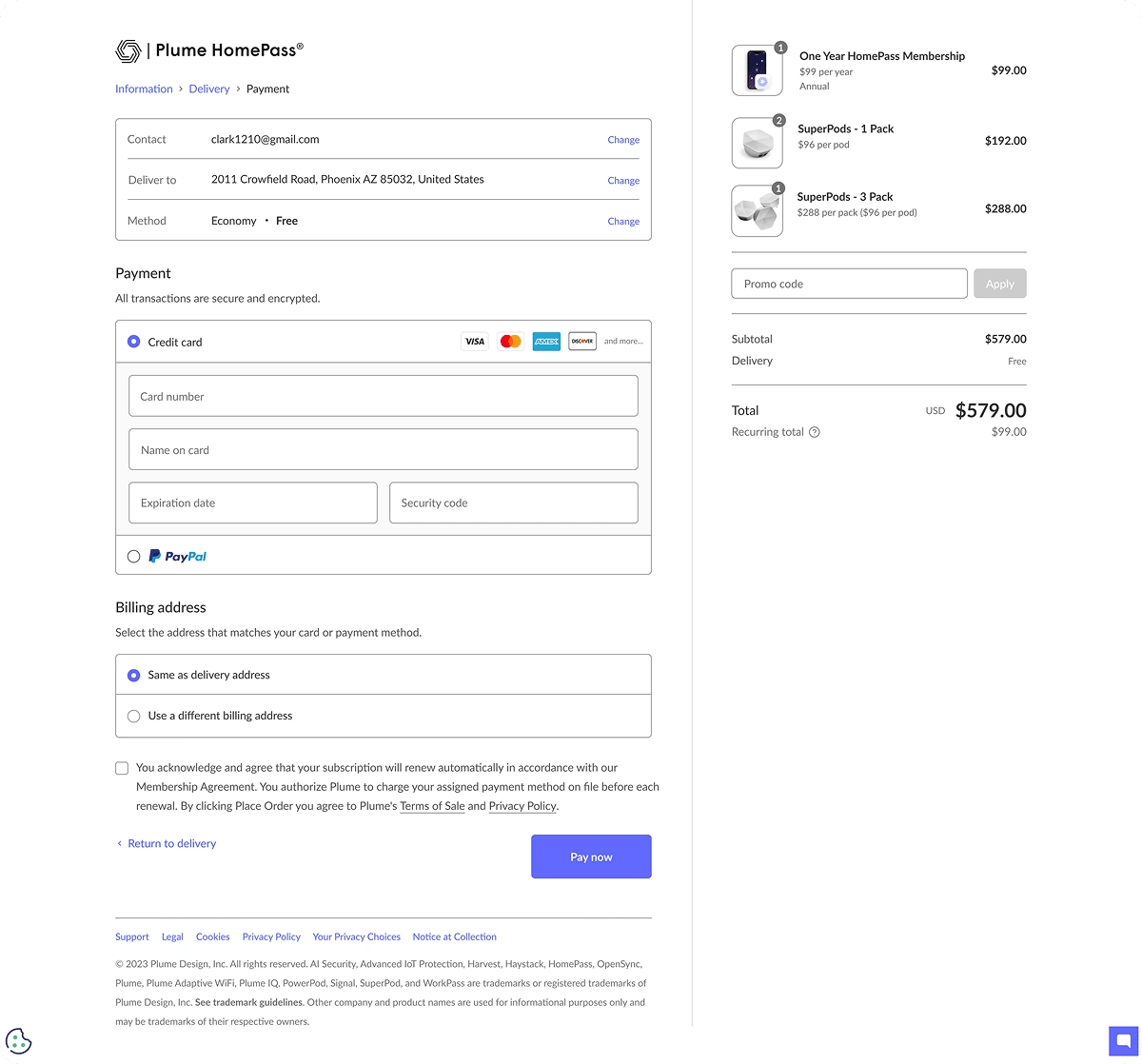Screen dimensions: 1142x1064
Task: Click the Mastercard icon
Action: coord(511,342)
